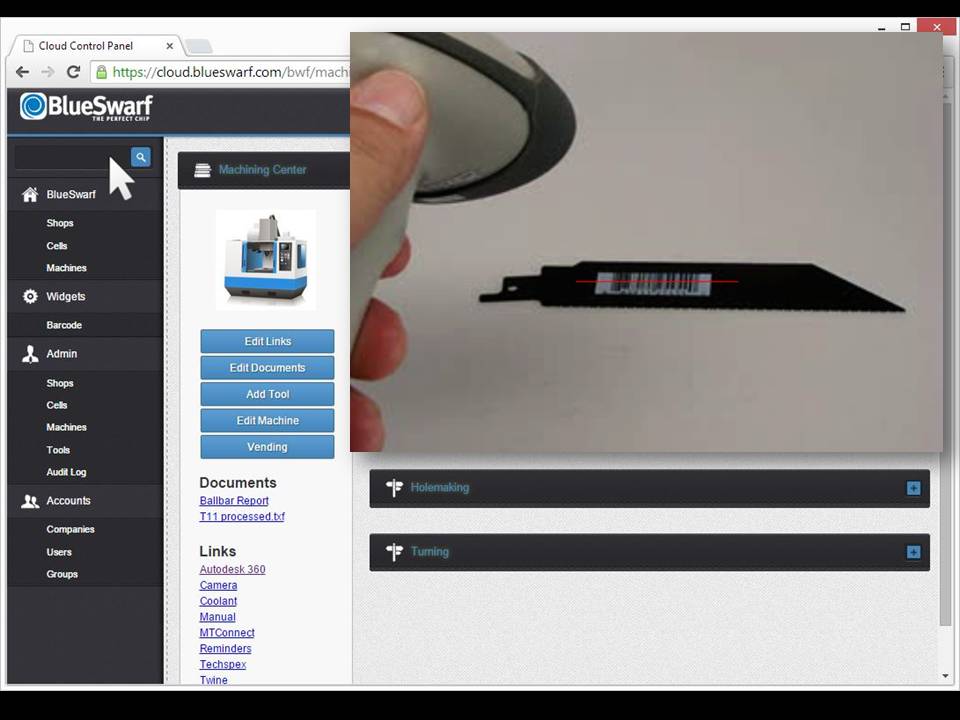Expand the Holemaking panel with plus button
This screenshot has height=720, width=960.
click(913, 488)
